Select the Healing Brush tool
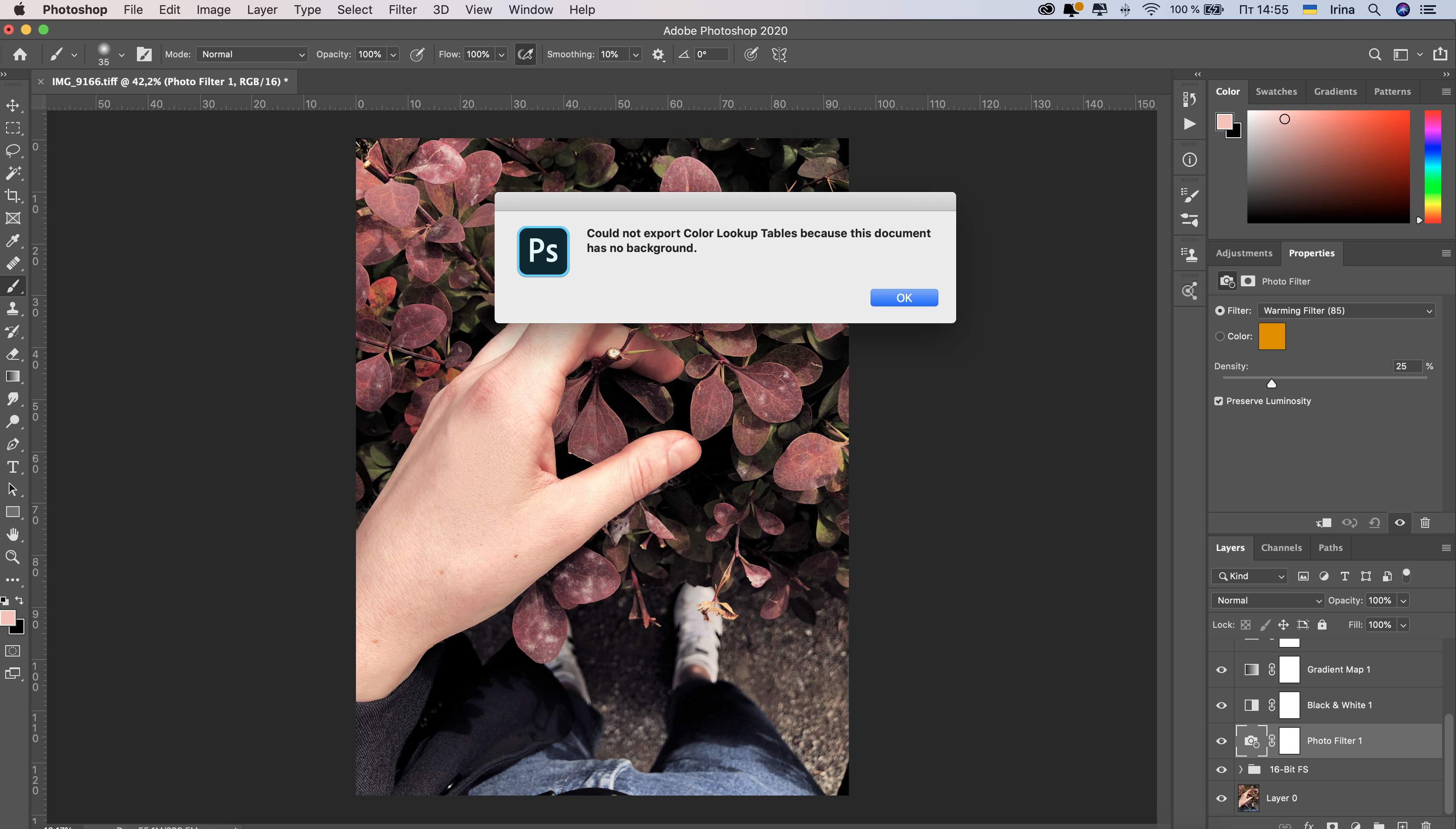Viewport: 1456px width, 829px height. click(x=13, y=264)
